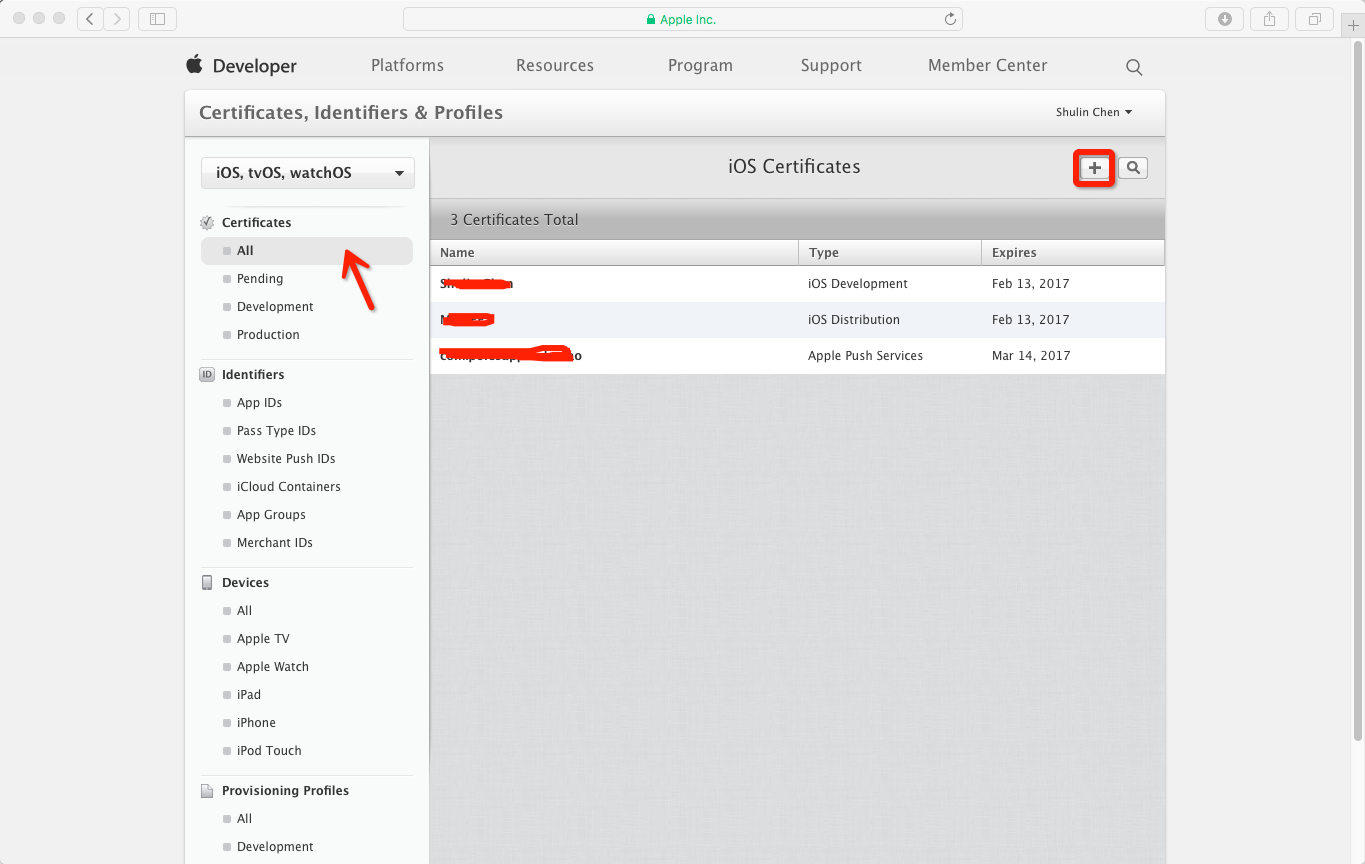
Task: Click the Safari back arrow button
Action: click(x=90, y=18)
